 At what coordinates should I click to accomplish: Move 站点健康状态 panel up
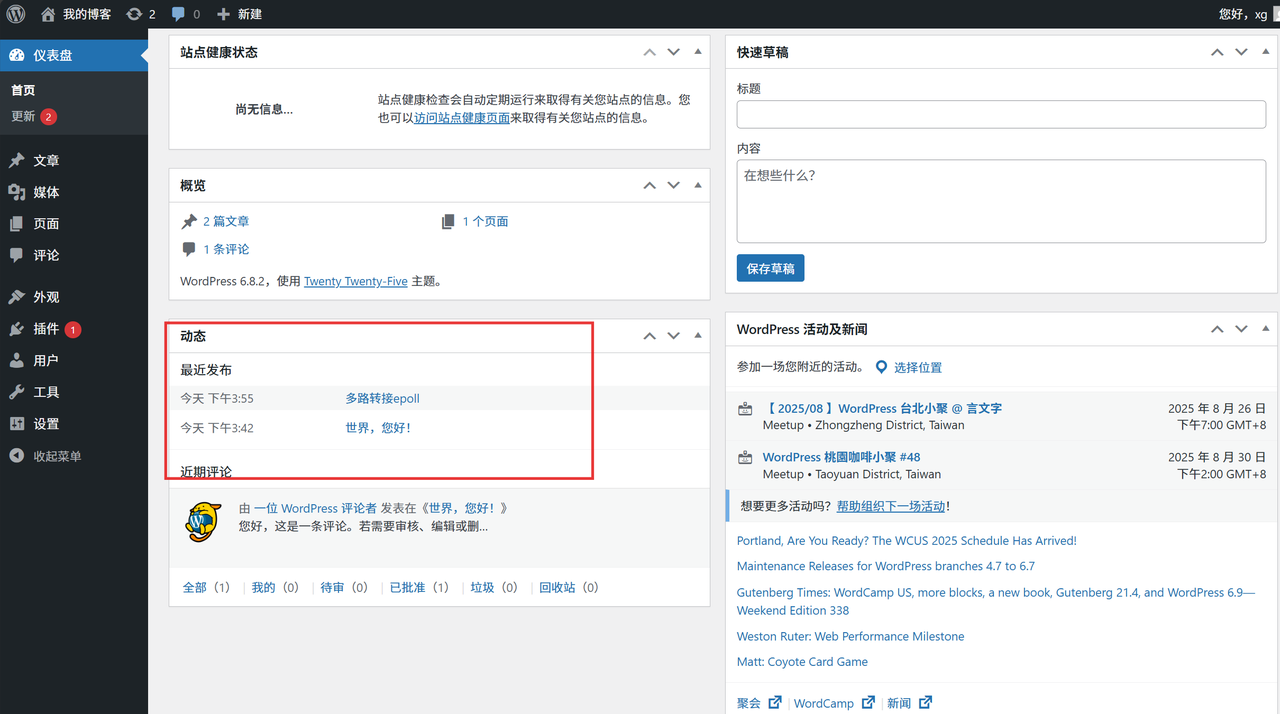[x=650, y=52]
